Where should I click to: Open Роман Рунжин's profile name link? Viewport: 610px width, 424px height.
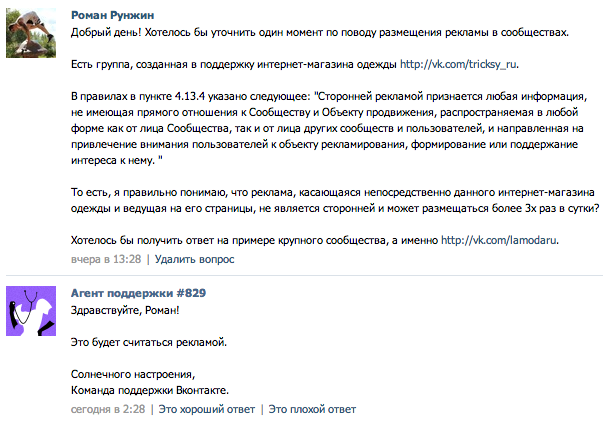click(112, 15)
